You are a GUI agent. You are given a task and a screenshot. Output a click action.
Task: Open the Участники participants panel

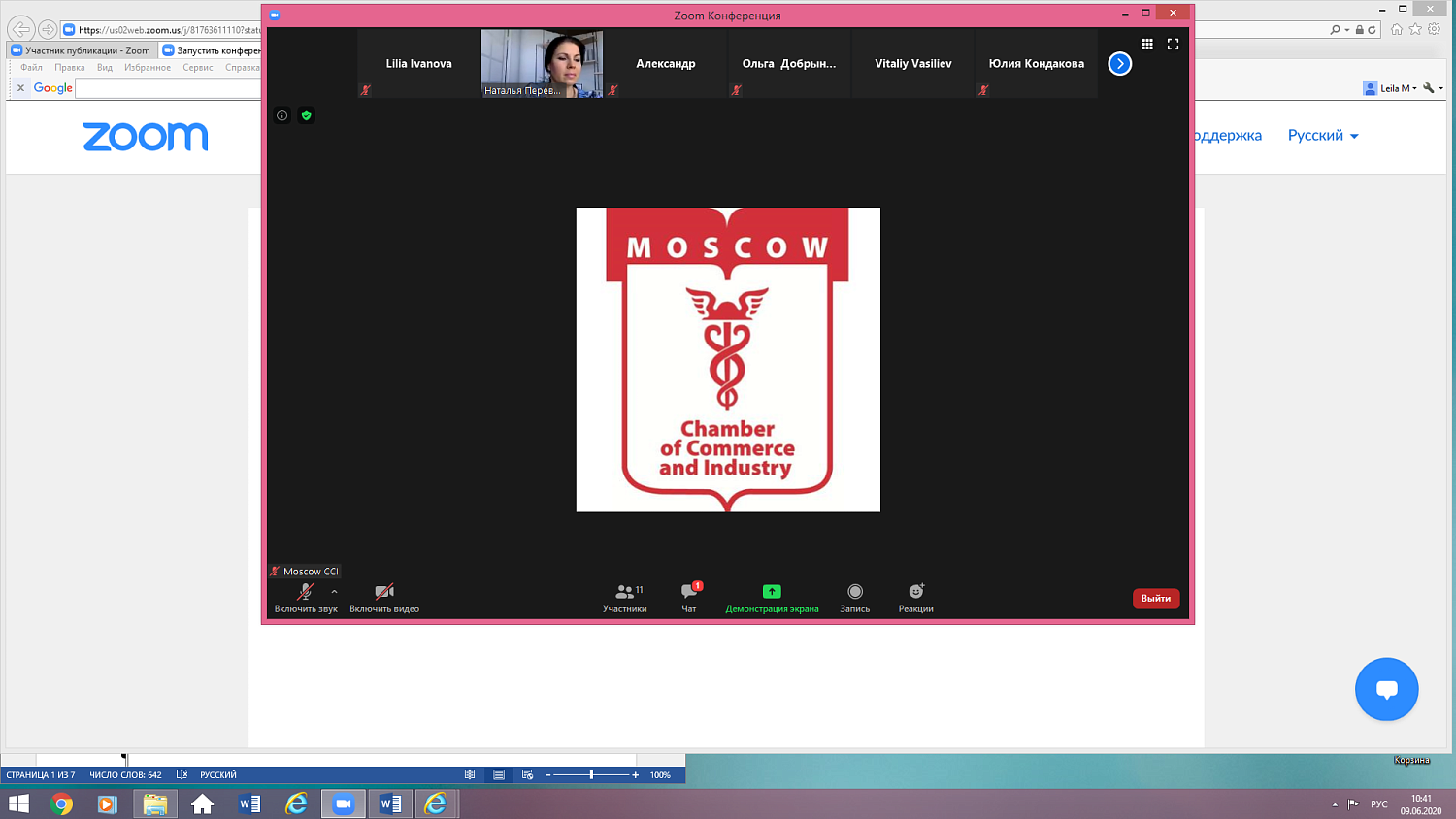(625, 598)
